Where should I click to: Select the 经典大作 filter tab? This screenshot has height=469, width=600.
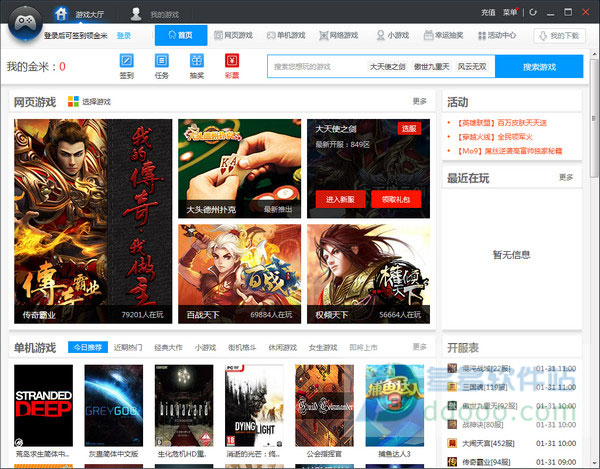pos(168,347)
